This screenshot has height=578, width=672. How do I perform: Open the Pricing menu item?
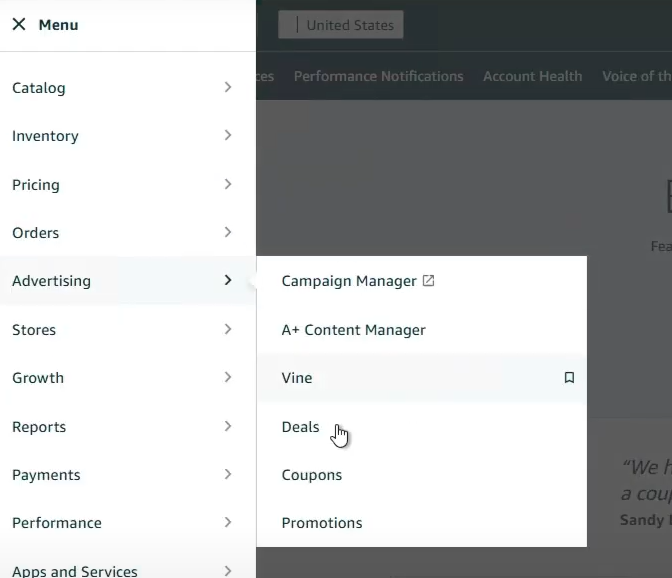[x=128, y=184]
